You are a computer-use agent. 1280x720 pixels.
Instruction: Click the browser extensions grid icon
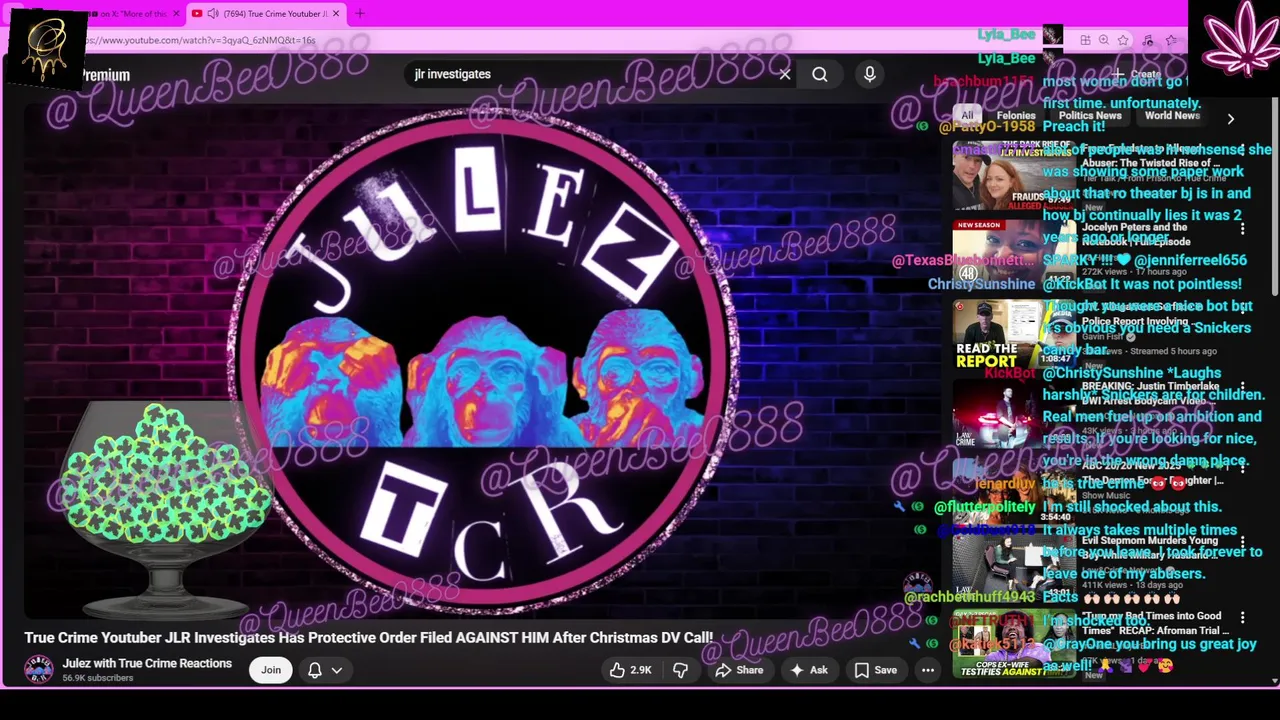1085,40
